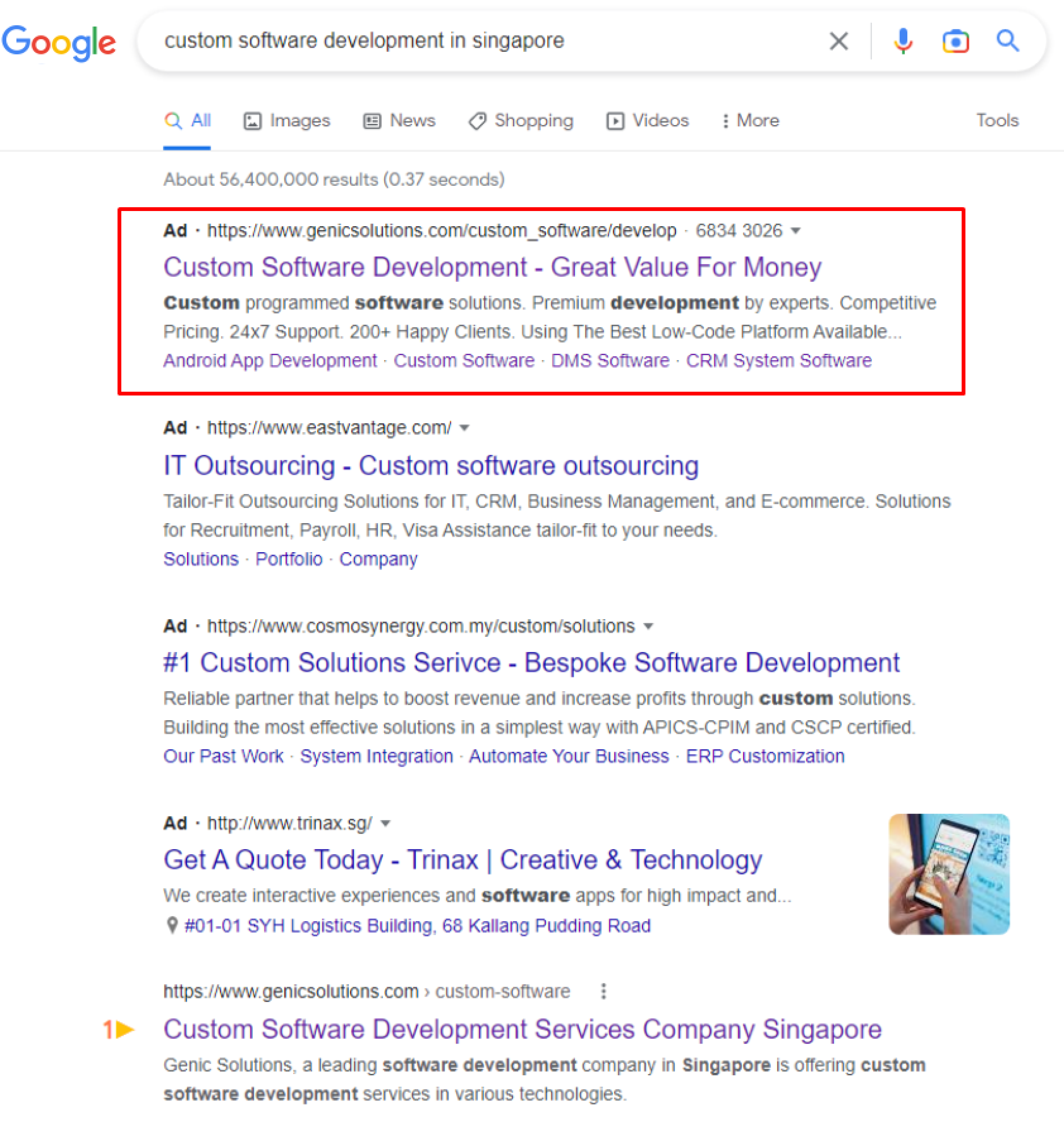This screenshot has width=1064, height=1141.
Task: Open search by image camera icon
Action: click(955, 41)
